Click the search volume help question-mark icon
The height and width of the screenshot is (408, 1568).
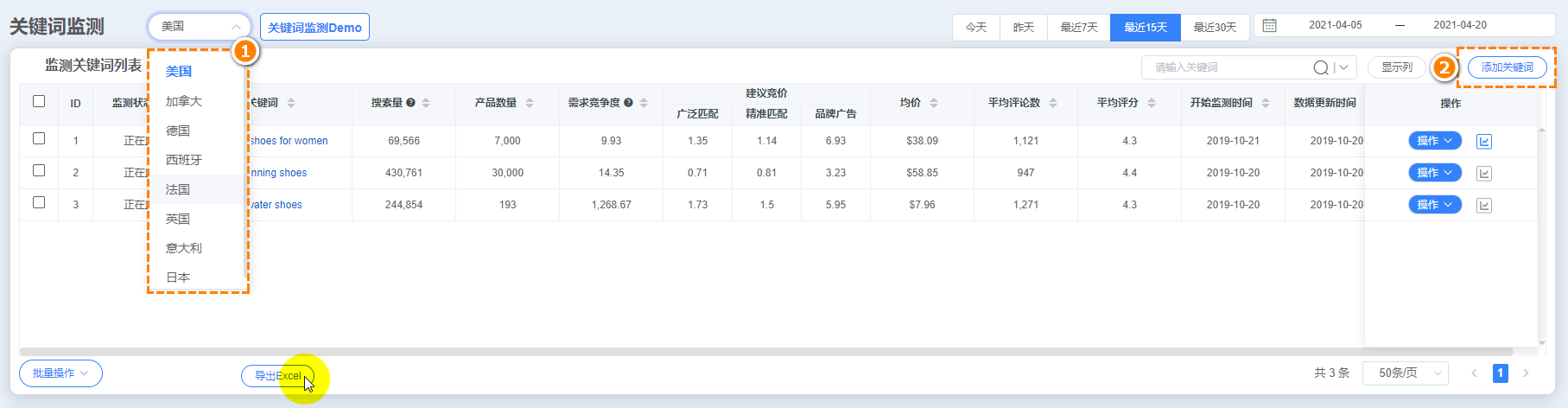click(411, 103)
